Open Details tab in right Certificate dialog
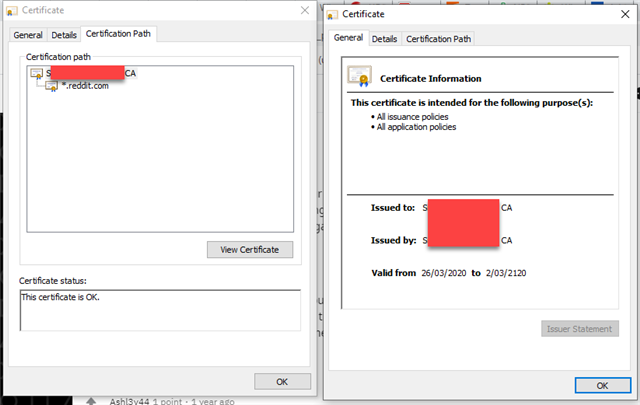640x405 pixels. (384, 39)
